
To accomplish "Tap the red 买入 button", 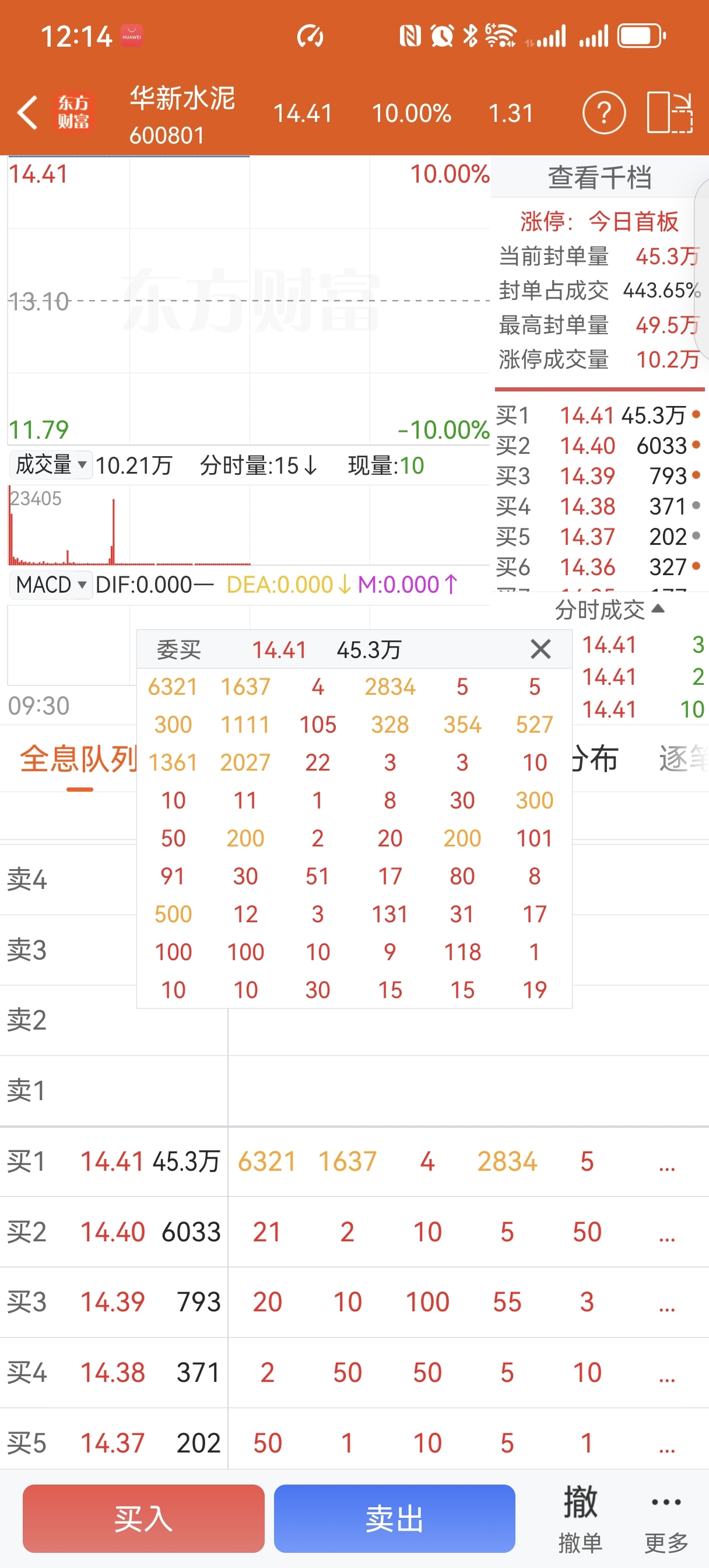I will (x=143, y=1518).
